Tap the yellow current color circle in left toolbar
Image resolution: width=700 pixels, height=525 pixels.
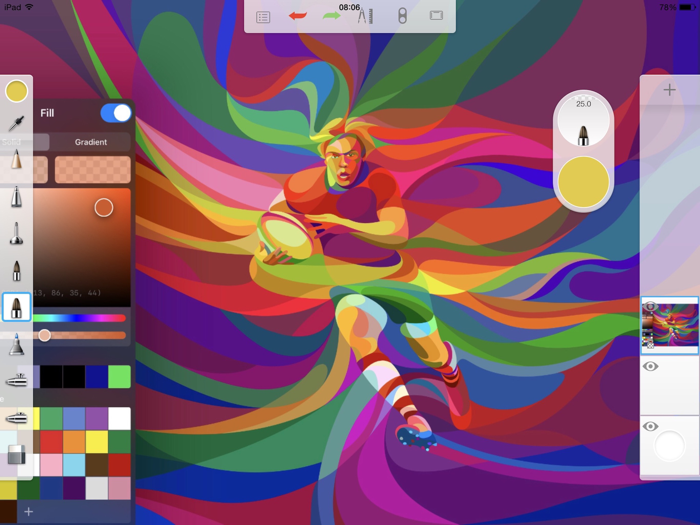pyautogui.click(x=17, y=91)
